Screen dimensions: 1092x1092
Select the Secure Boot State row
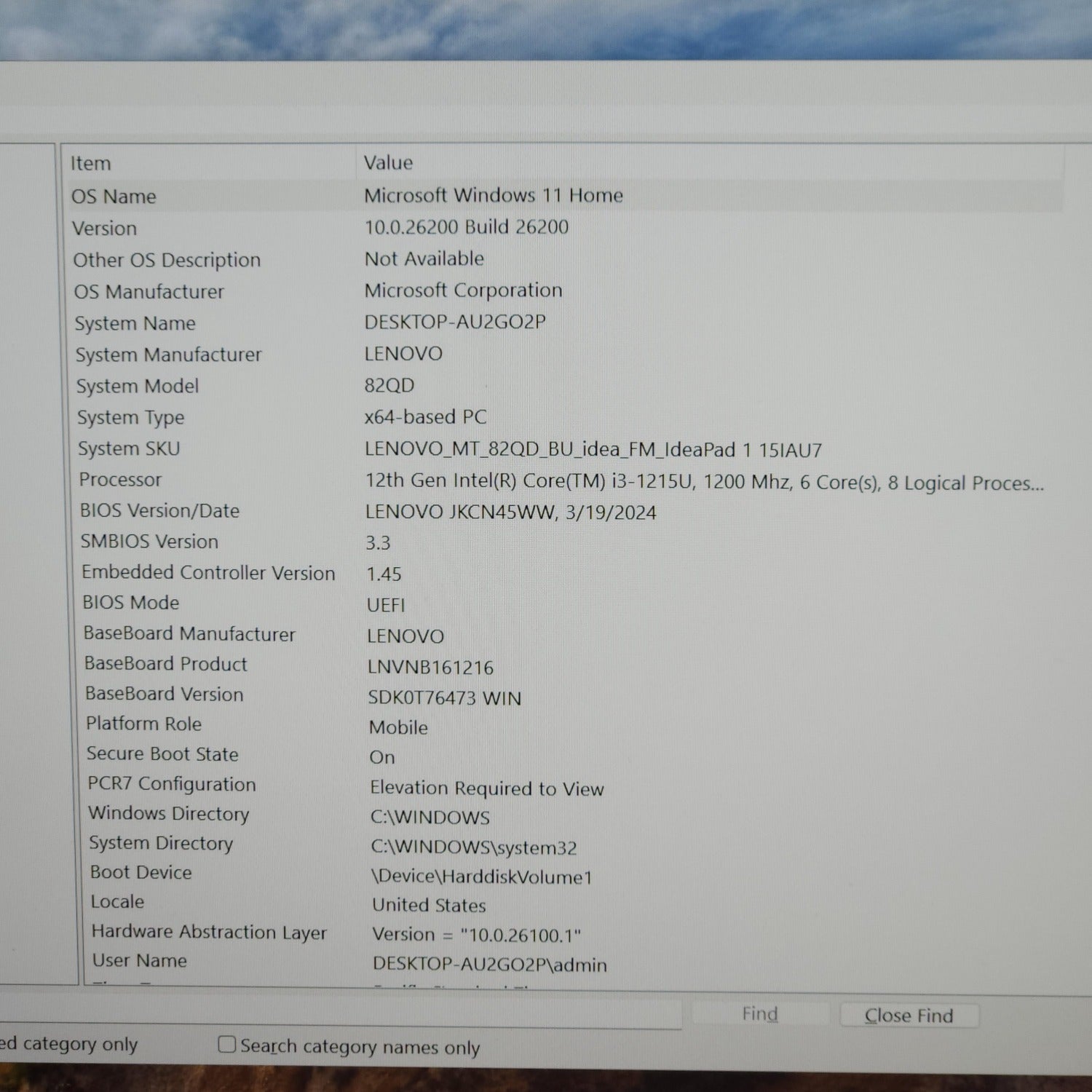(x=162, y=754)
